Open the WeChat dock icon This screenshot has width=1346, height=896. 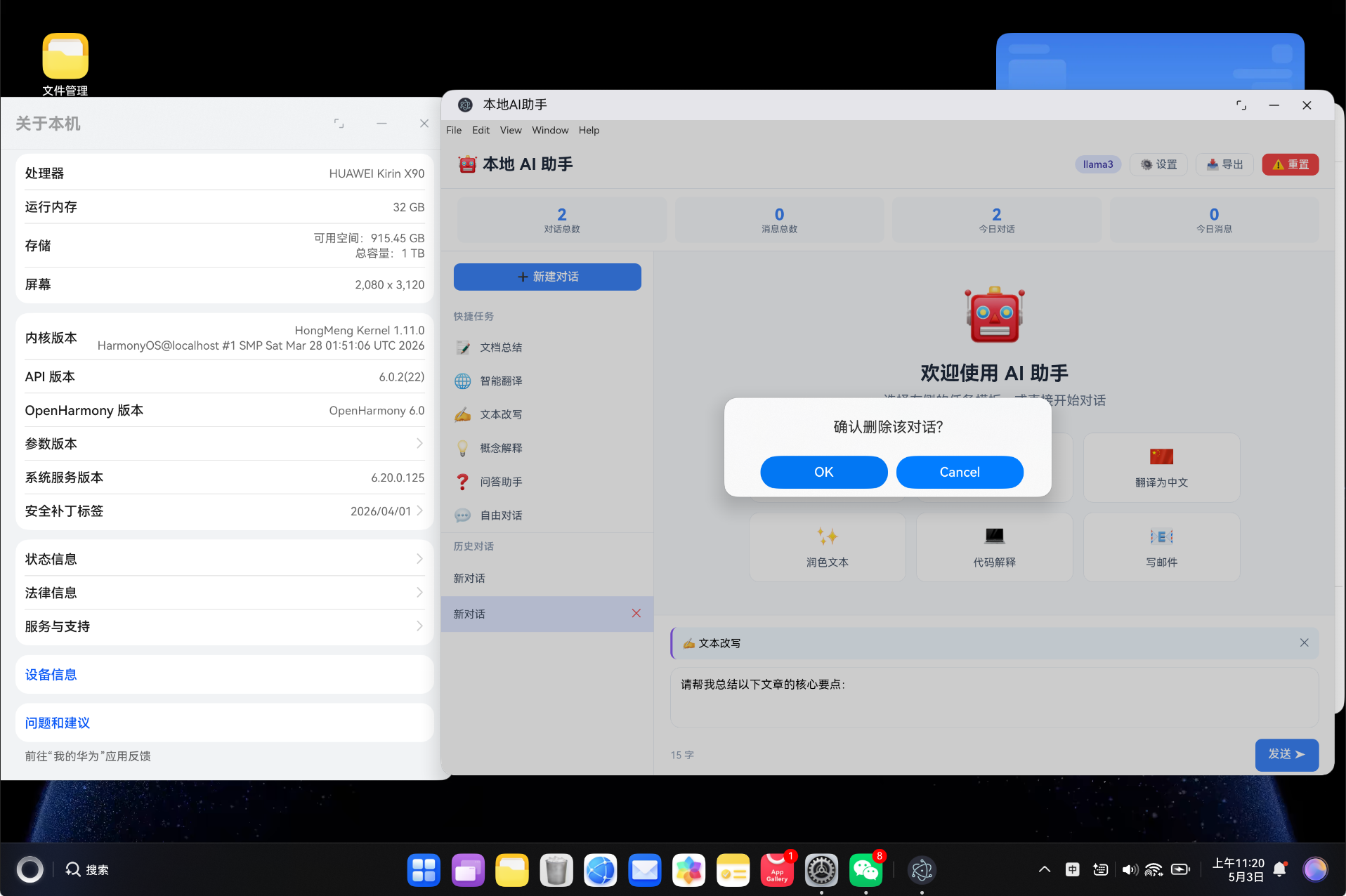[x=865, y=871]
